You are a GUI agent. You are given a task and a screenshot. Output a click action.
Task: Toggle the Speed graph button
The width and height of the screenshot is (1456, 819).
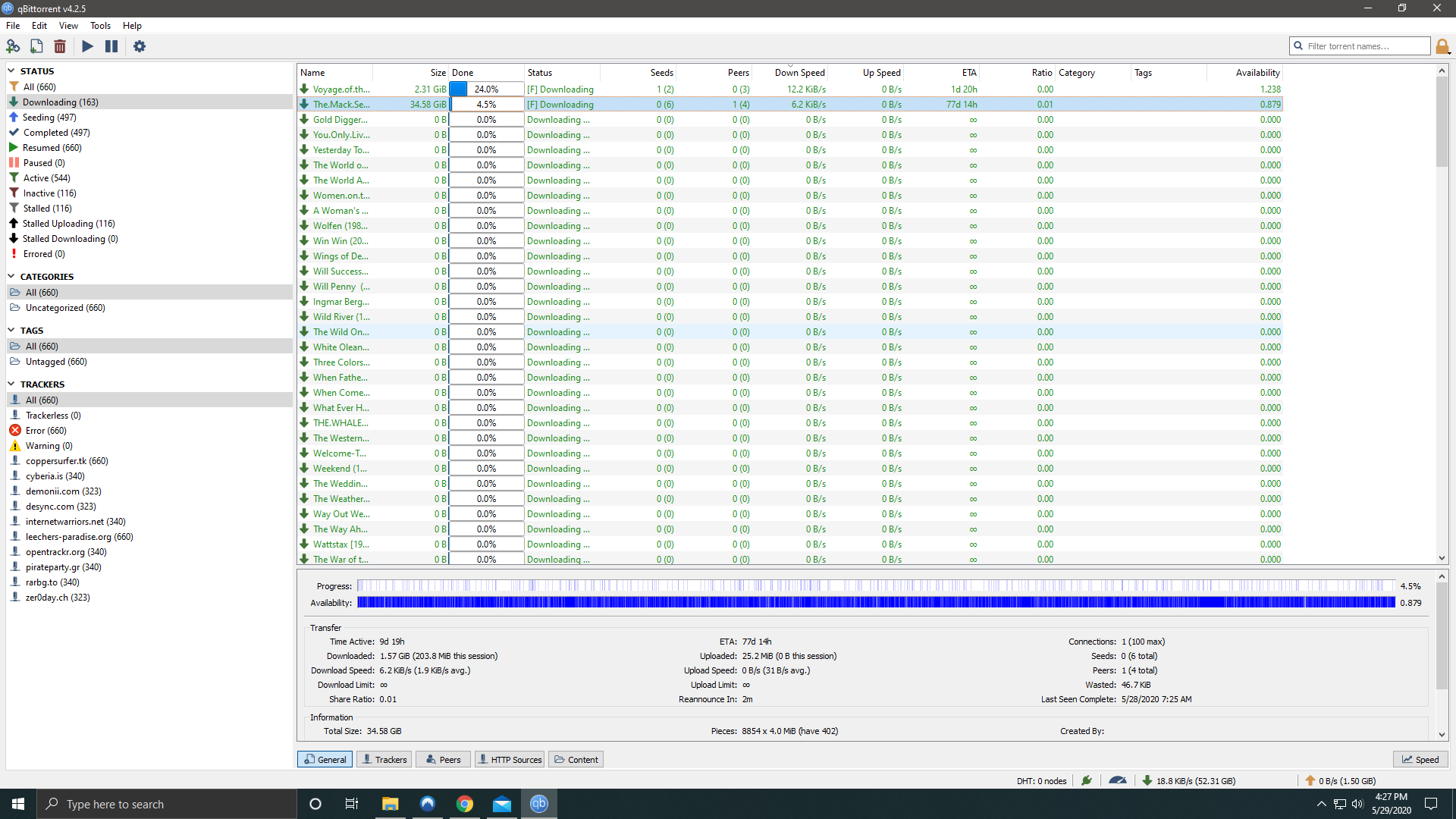[1420, 759]
